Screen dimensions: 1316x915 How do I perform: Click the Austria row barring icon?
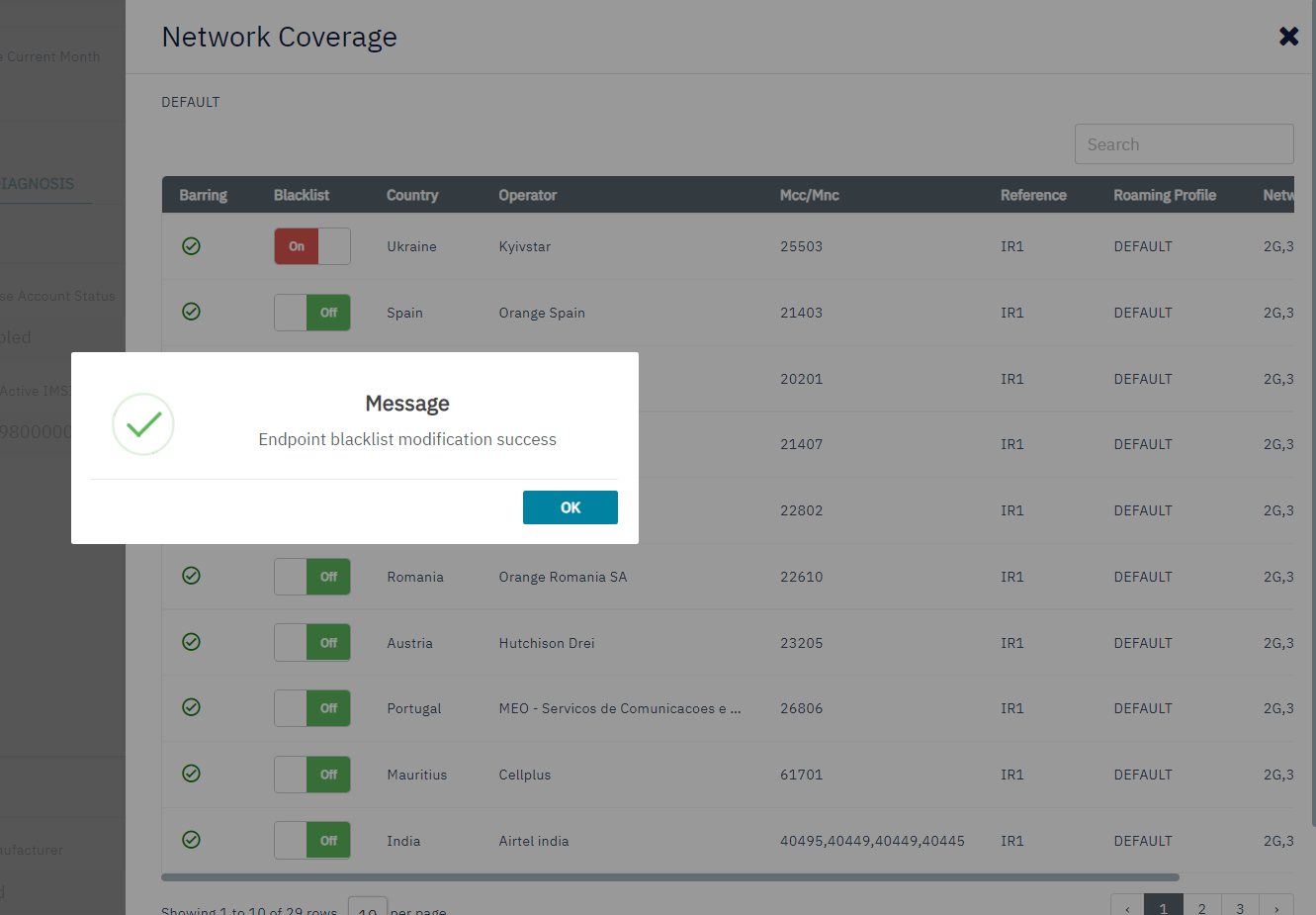[x=191, y=642]
